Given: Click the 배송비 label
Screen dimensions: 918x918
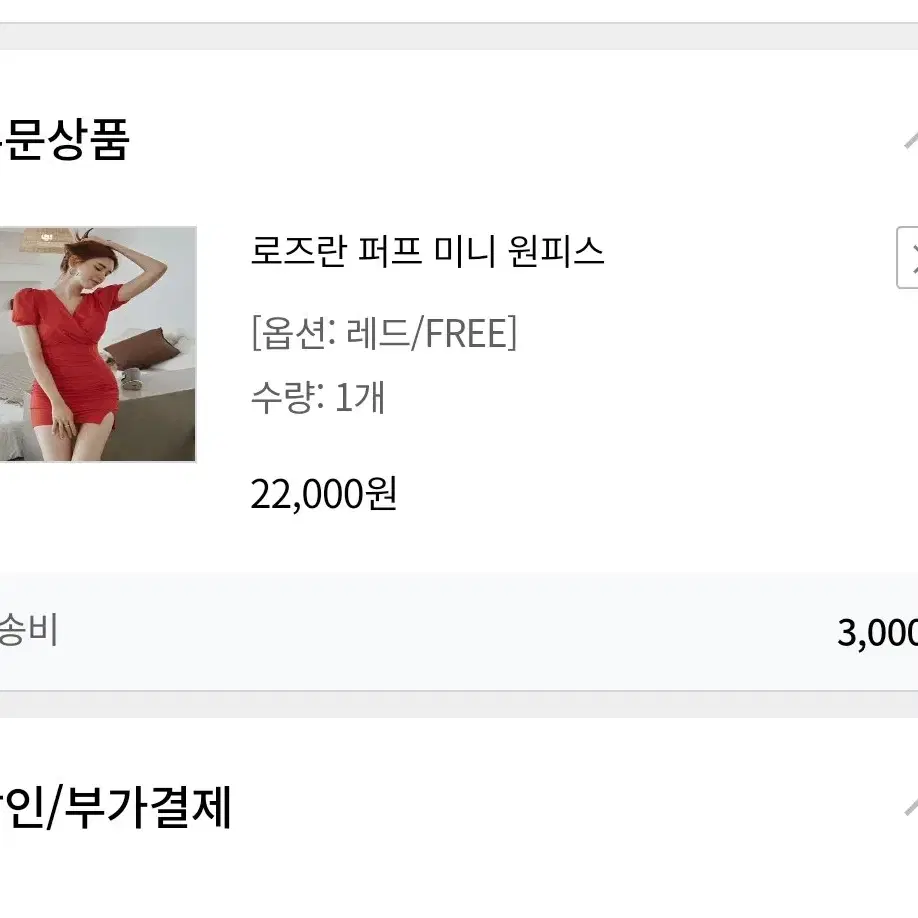Looking at the screenshot, I should pyautogui.click(x=29, y=631).
